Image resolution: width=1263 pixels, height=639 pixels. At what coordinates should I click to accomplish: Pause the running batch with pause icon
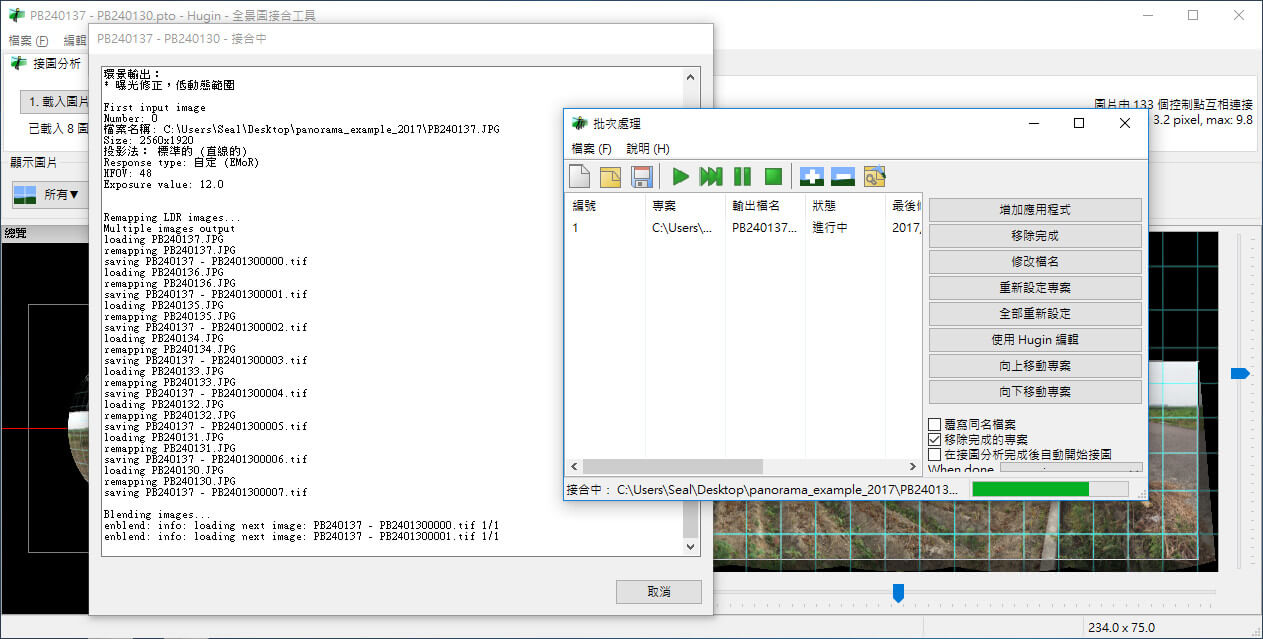pos(742,177)
